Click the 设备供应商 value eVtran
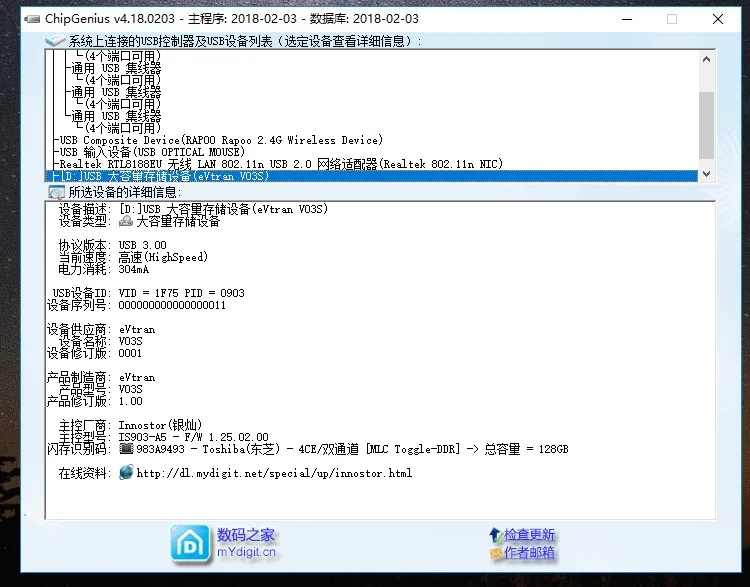The height and width of the screenshot is (587, 750). 137,329
